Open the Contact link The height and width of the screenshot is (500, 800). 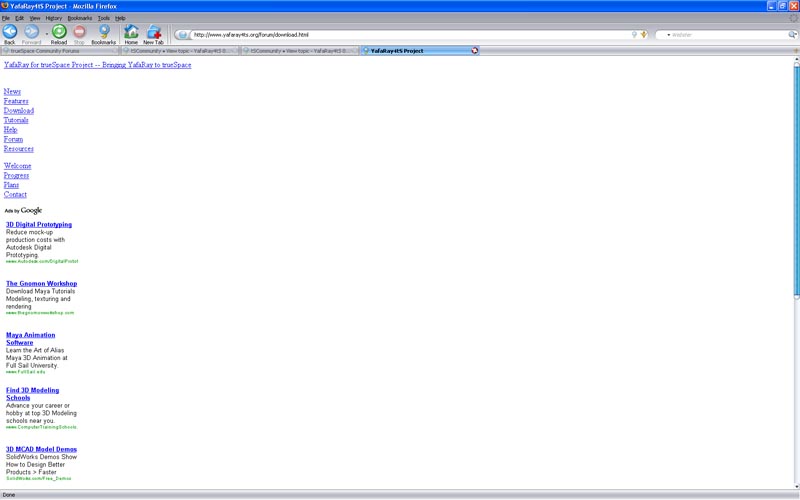click(15, 194)
